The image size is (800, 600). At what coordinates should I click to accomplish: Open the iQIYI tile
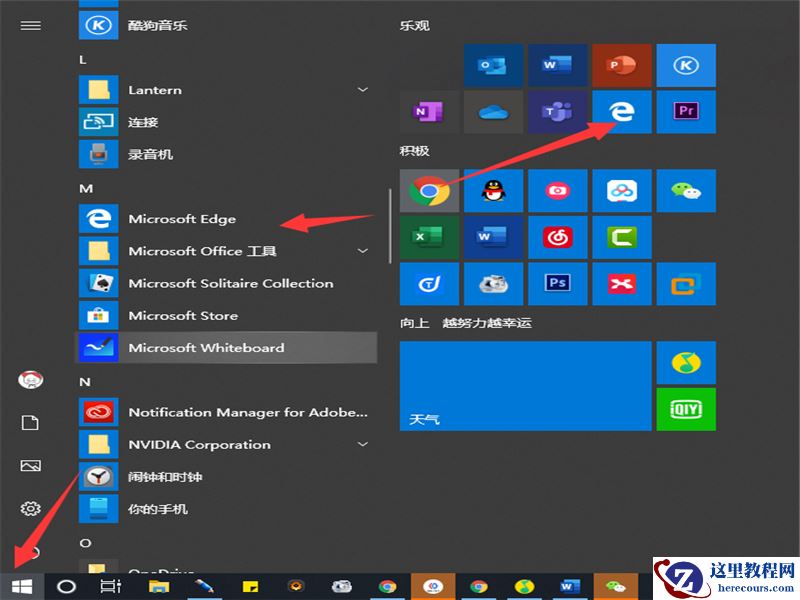(686, 409)
